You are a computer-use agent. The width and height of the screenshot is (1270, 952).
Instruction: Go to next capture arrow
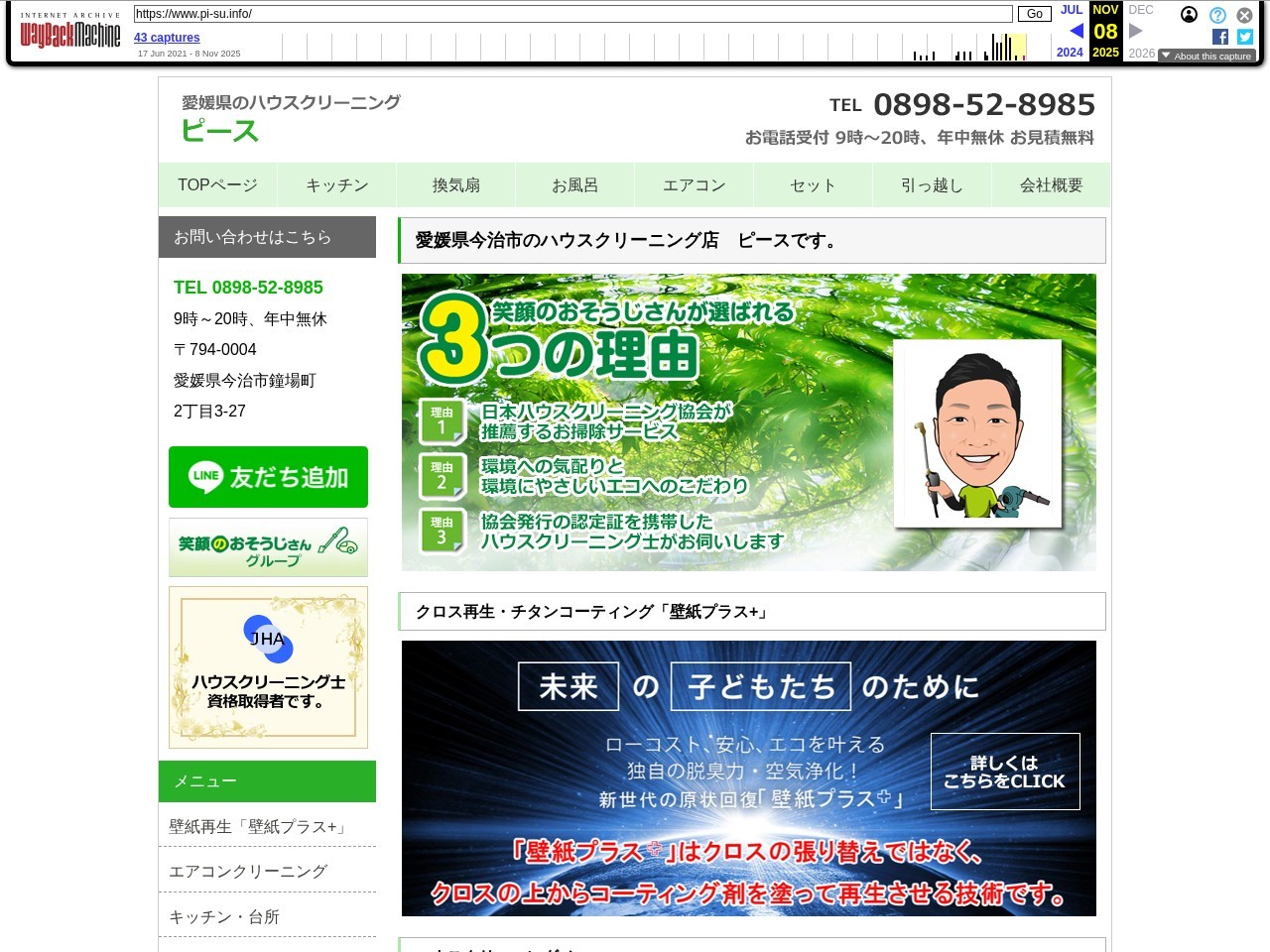point(1136,31)
